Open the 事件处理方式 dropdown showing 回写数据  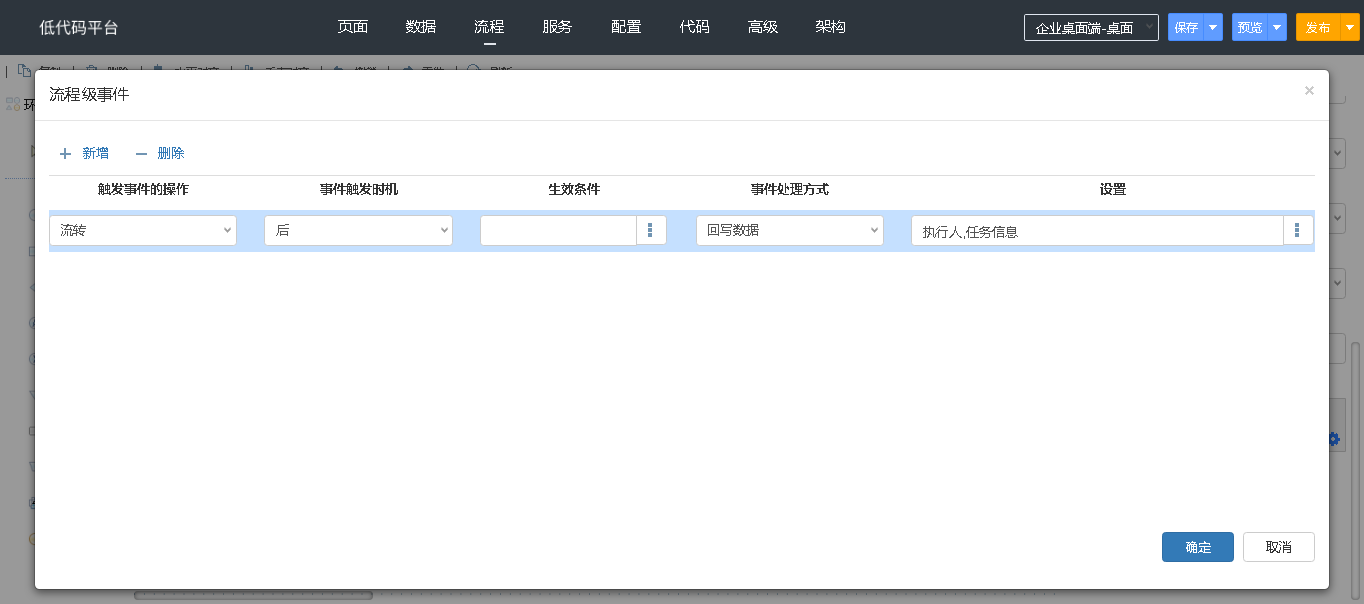coord(789,230)
